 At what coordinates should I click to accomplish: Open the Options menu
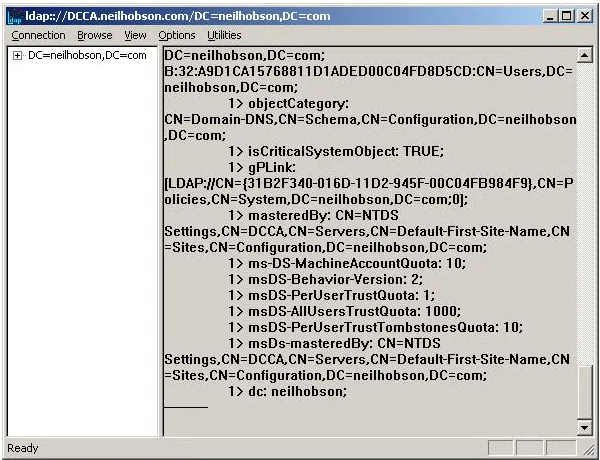pos(177,35)
